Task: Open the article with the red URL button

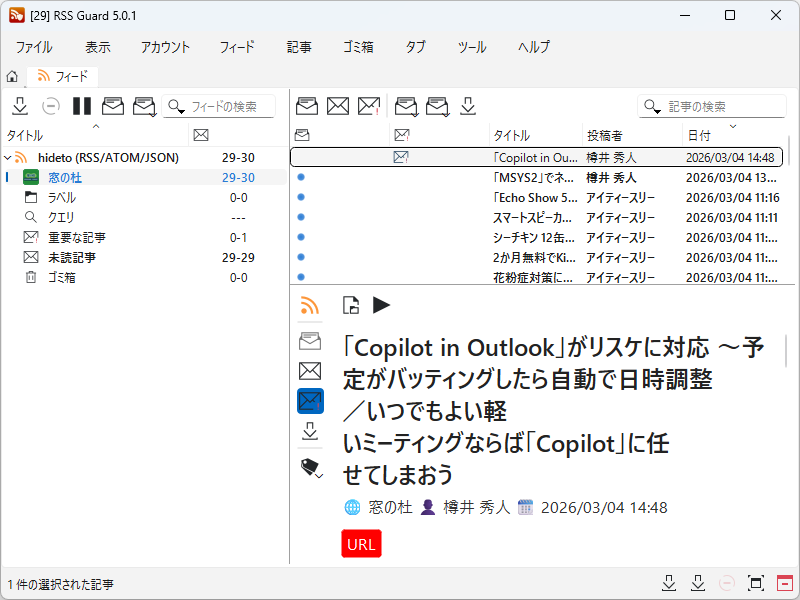Action: [360, 546]
